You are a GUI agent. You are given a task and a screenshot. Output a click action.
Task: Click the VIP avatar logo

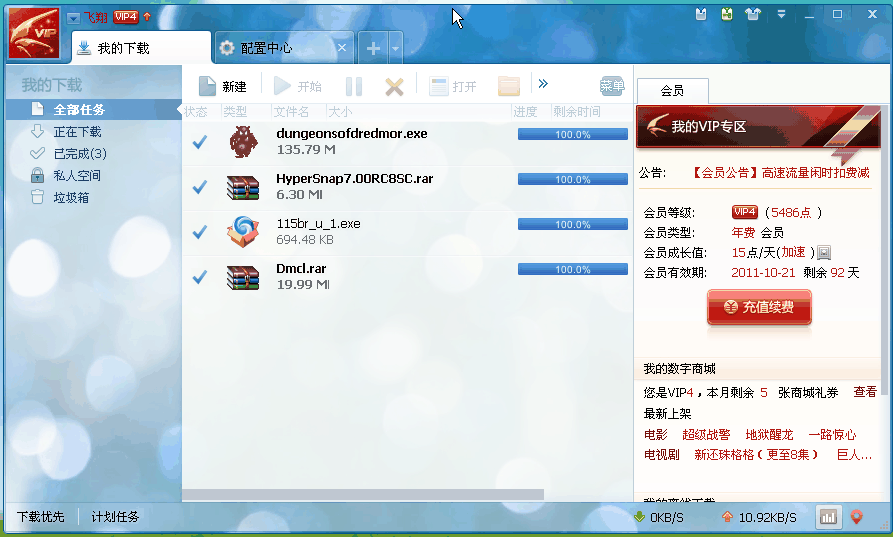pos(34,33)
